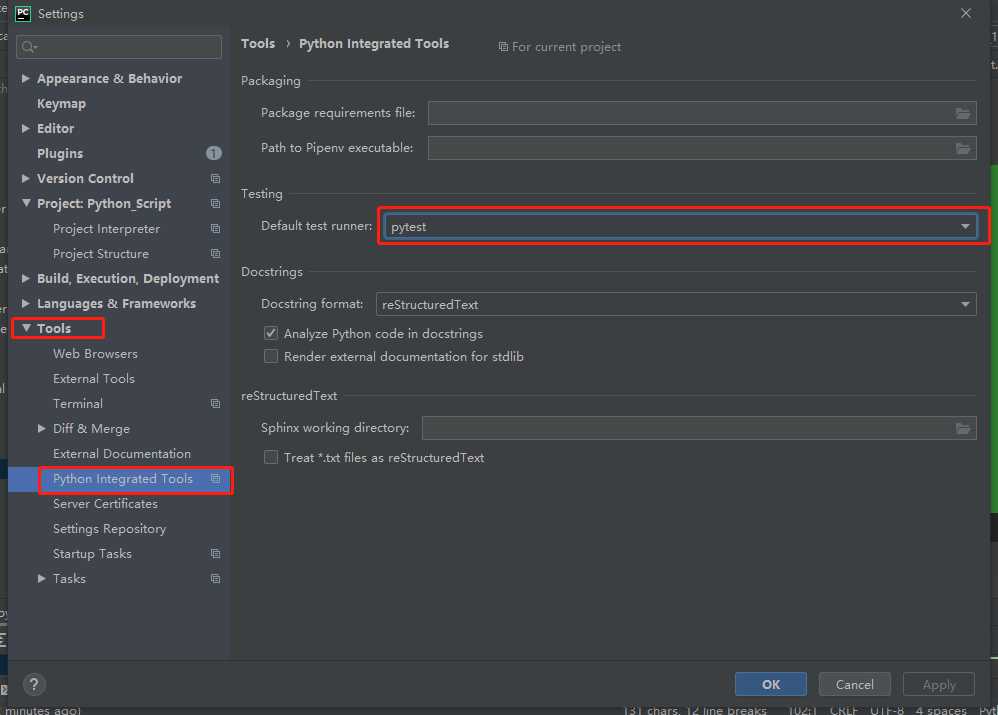This screenshot has width=998, height=715.
Task: Enable Render external documentation for stdlib
Action: click(x=271, y=357)
